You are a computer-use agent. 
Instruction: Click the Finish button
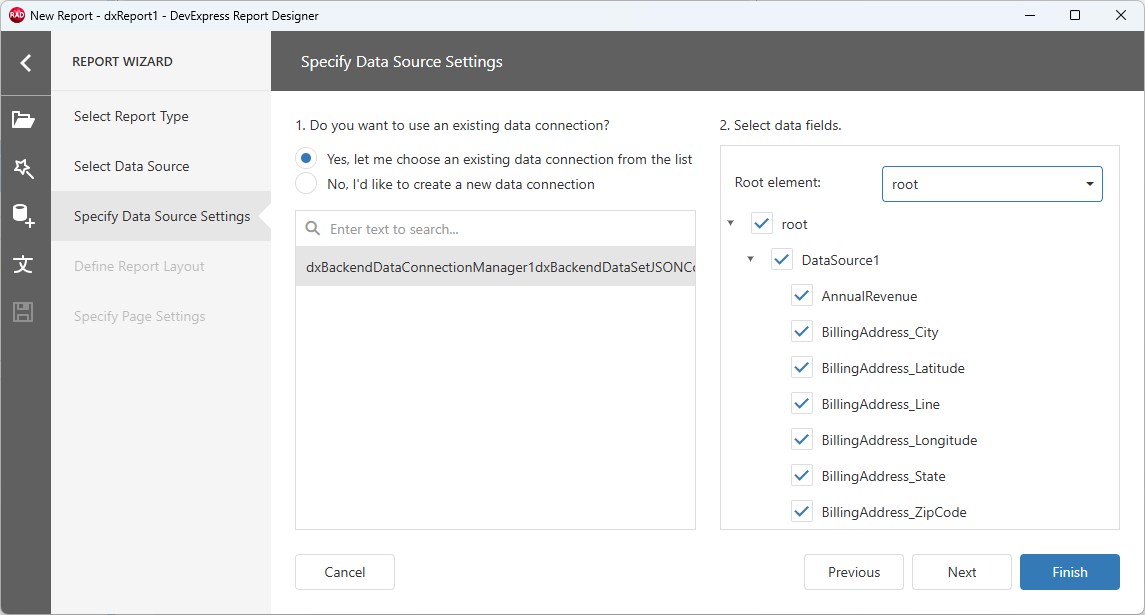pos(1069,572)
